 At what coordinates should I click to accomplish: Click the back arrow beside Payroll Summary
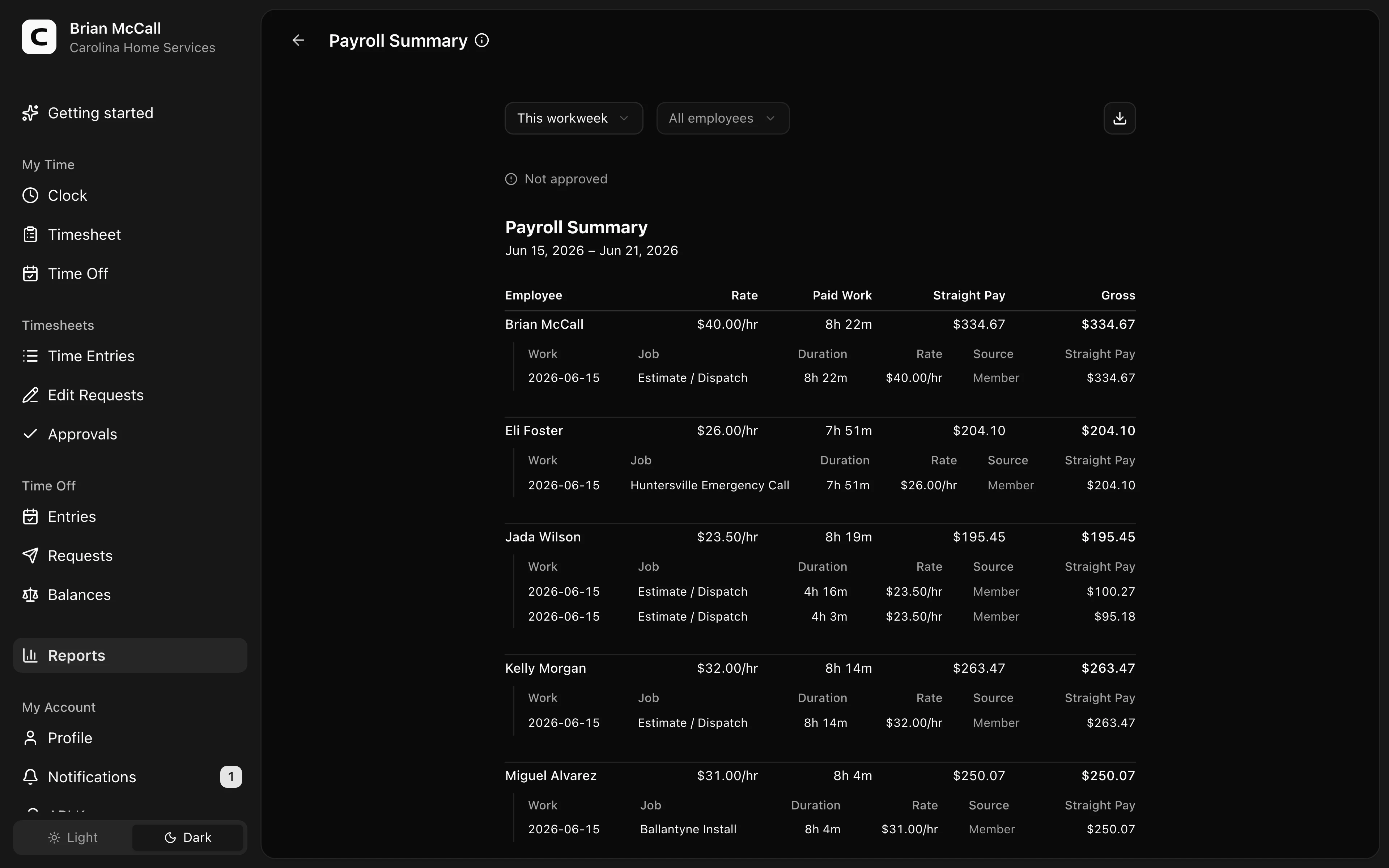298,40
